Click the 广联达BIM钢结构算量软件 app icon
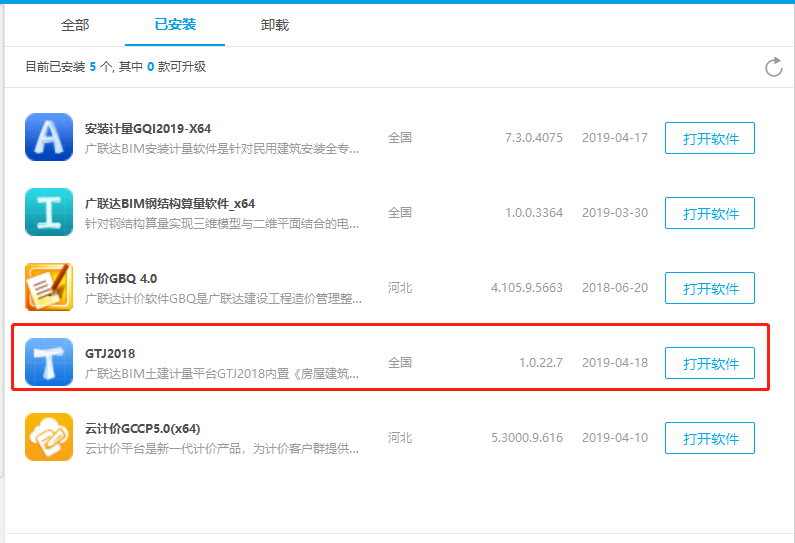Viewport: 795px width, 543px height. [x=49, y=212]
